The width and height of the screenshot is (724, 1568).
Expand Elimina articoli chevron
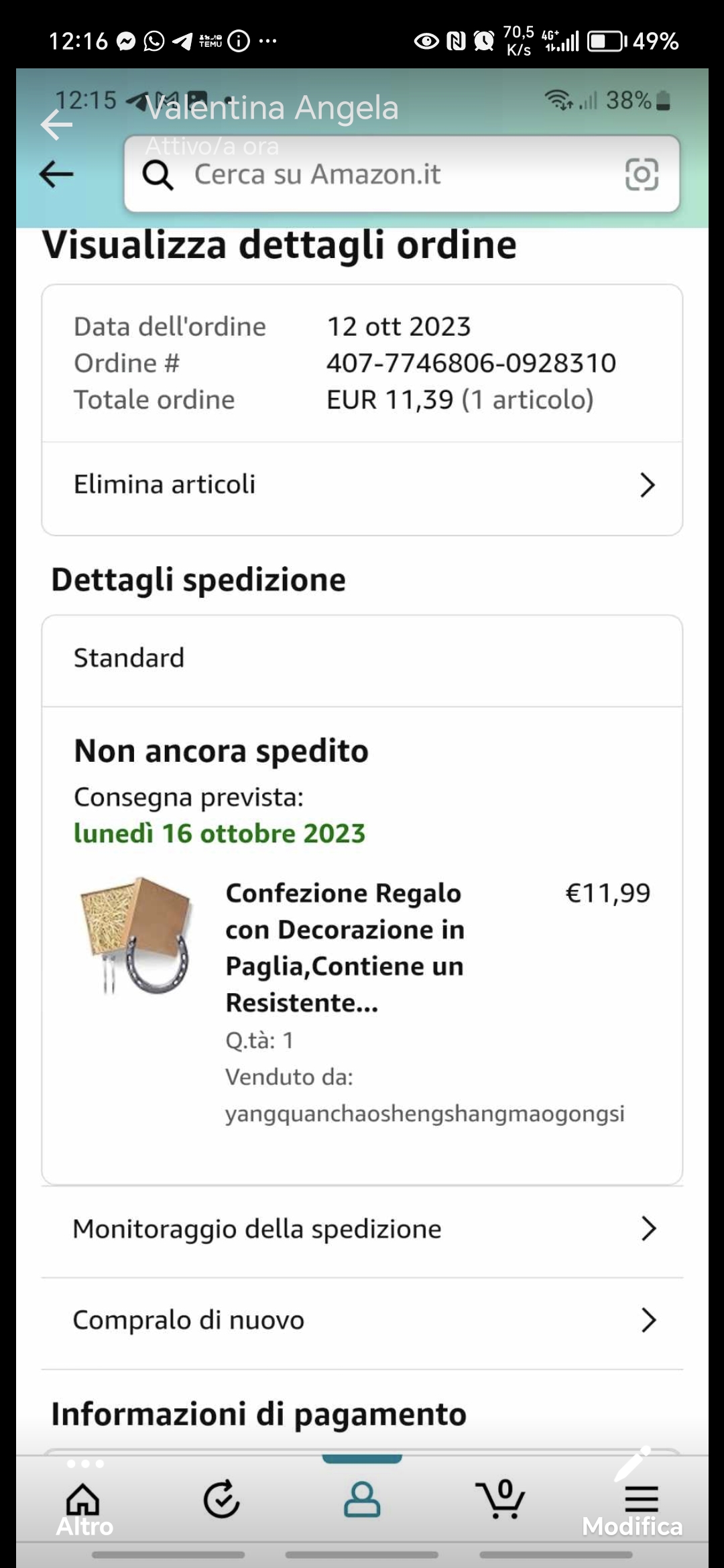click(x=647, y=484)
